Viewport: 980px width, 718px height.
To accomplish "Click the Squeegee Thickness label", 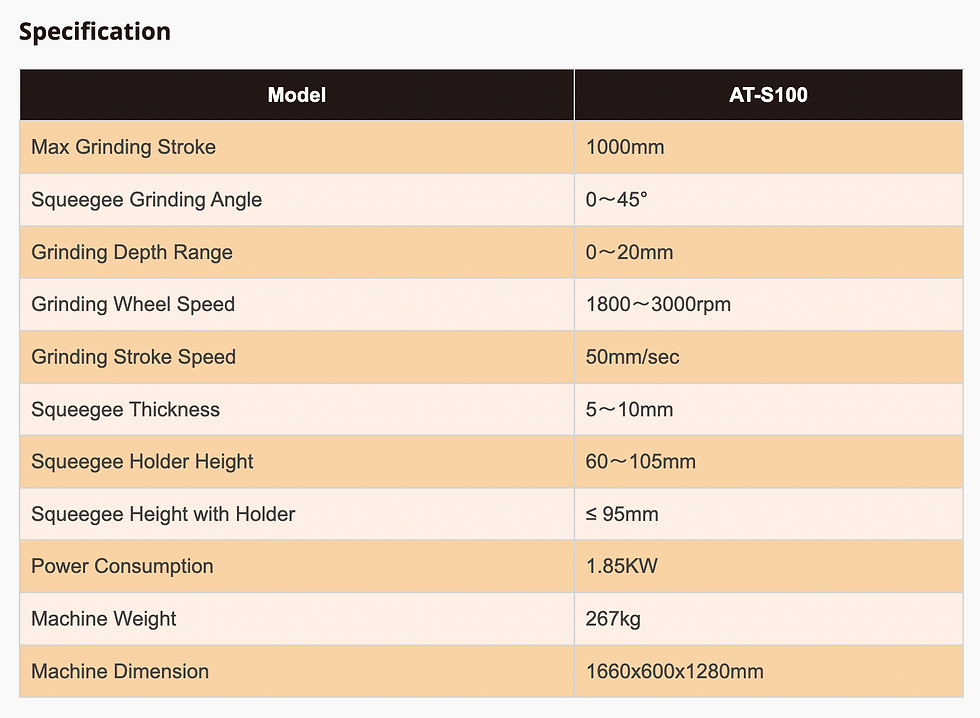I will pos(126,409).
